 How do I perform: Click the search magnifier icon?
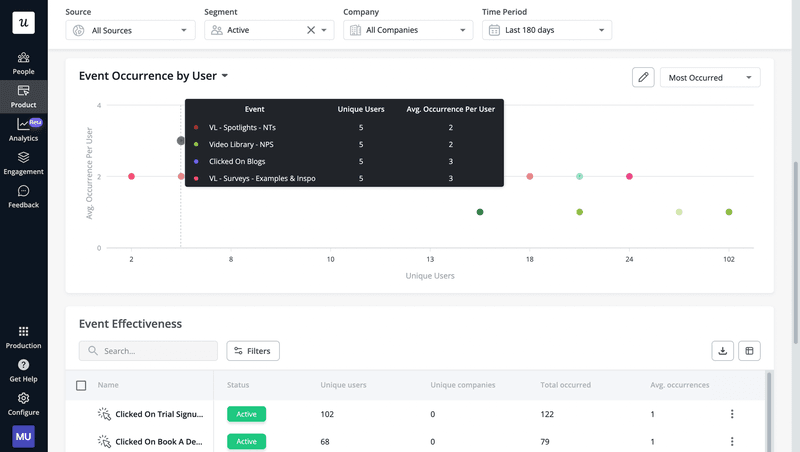coord(93,351)
